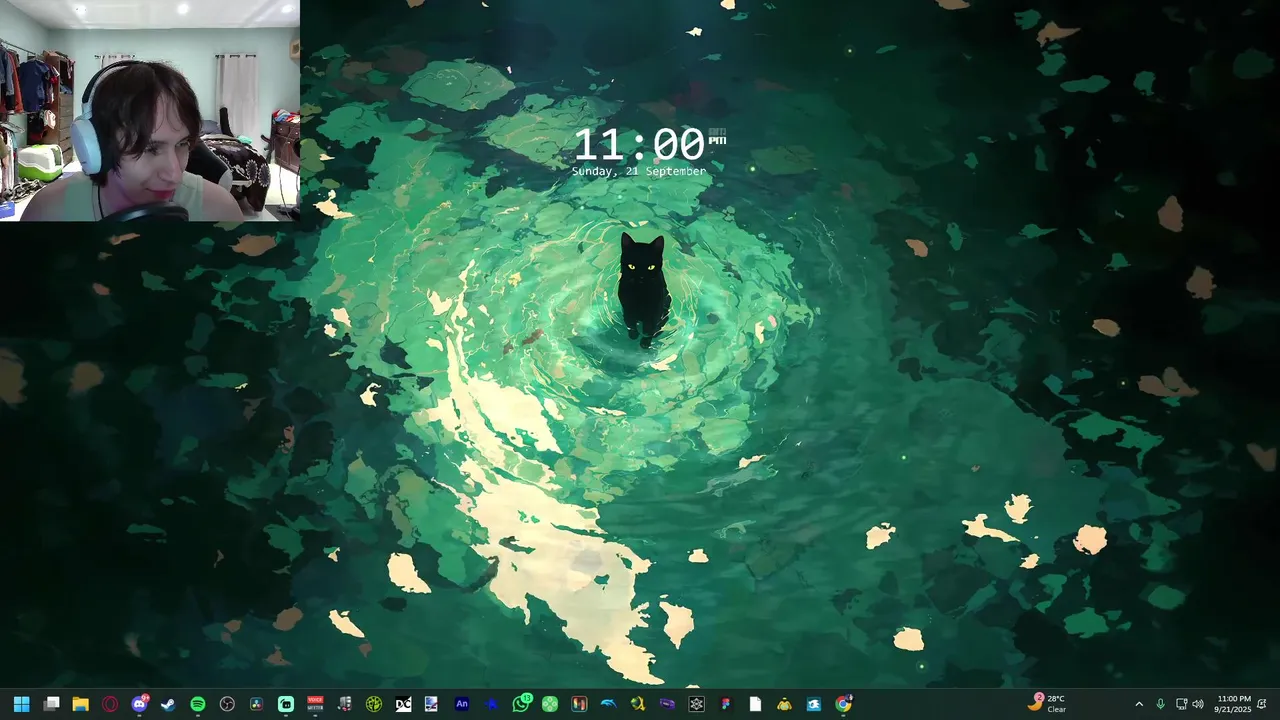The height and width of the screenshot is (720, 1280).
Task: Open OBS Studio from the taskbar
Action: pyautogui.click(x=227, y=704)
